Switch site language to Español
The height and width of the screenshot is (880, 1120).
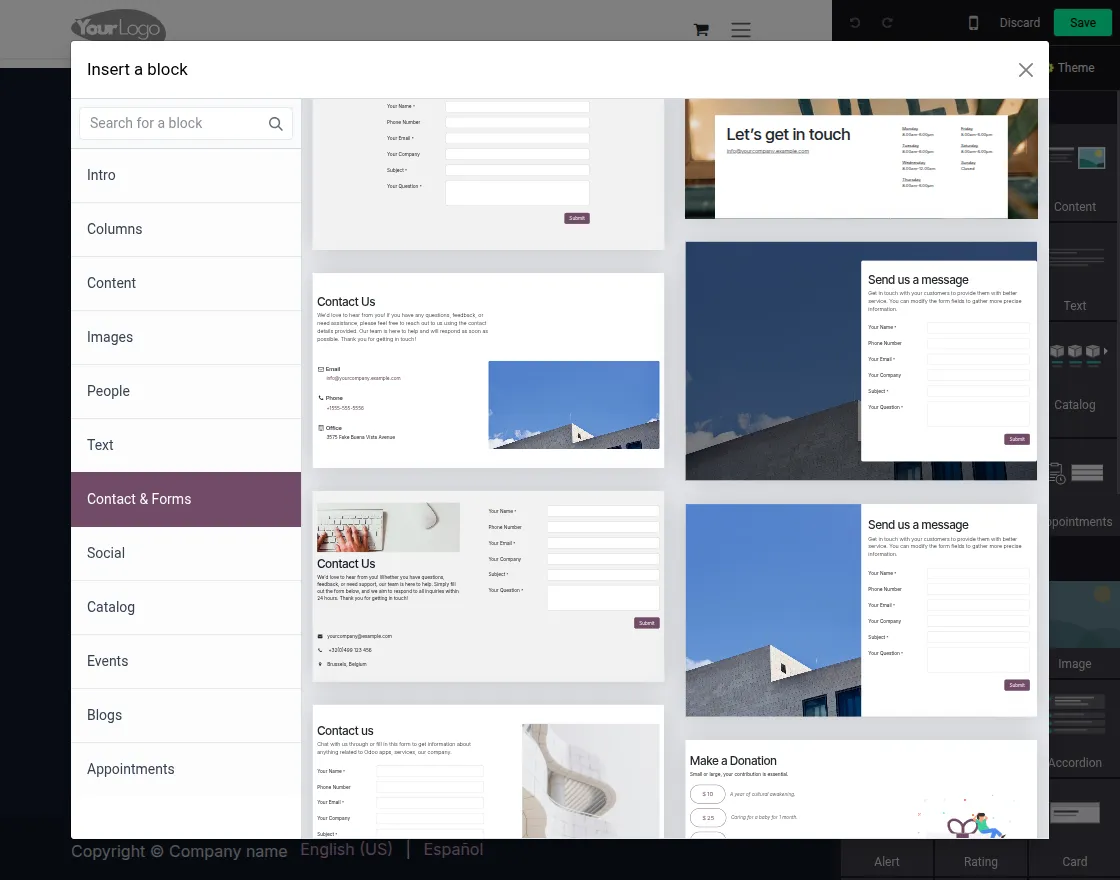coord(453,849)
